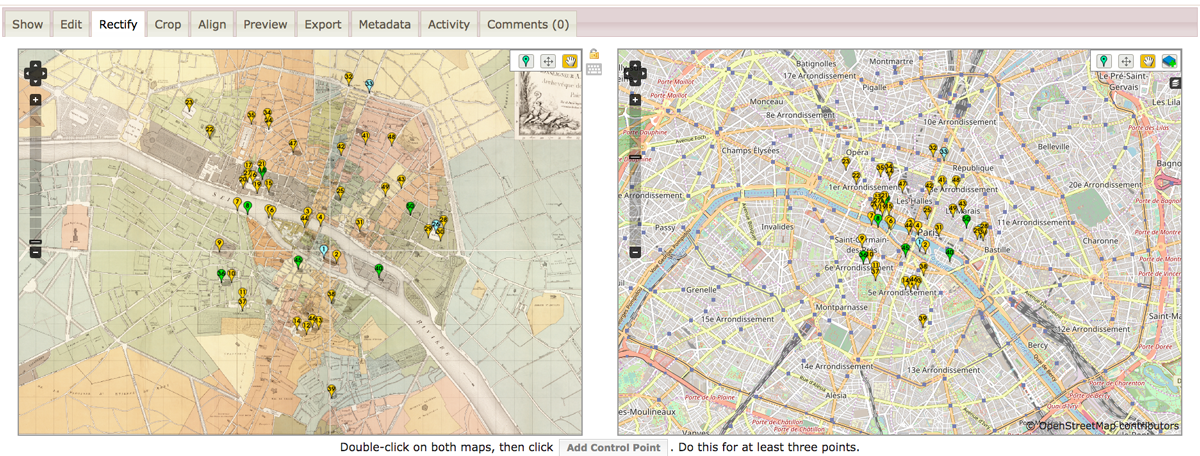Screen dimensions: 1200x456
Task: Pan the left map down with arrow control
Action: point(35,79)
